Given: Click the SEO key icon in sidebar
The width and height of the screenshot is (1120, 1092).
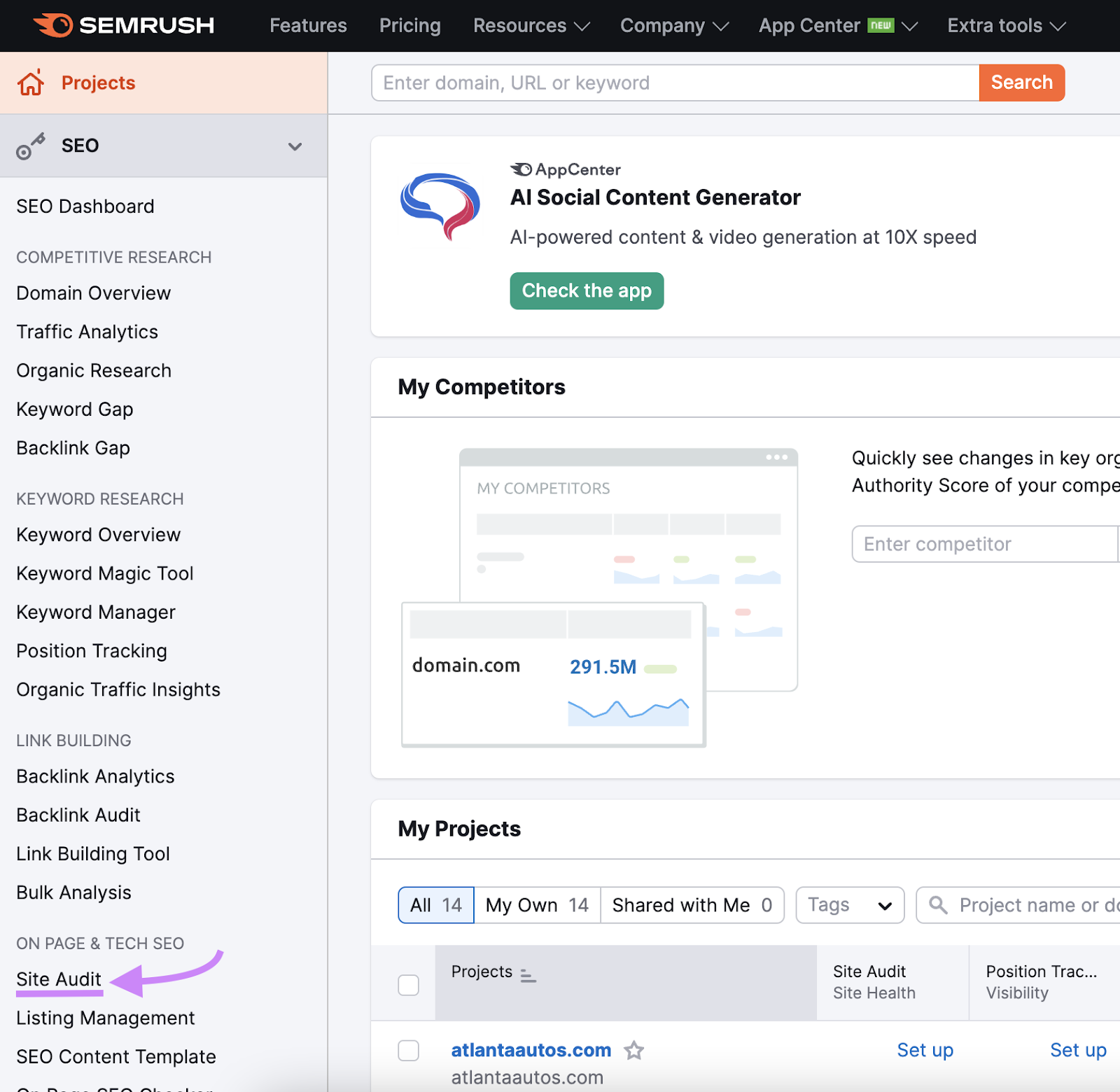Looking at the screenshot, I should [31, 146].
